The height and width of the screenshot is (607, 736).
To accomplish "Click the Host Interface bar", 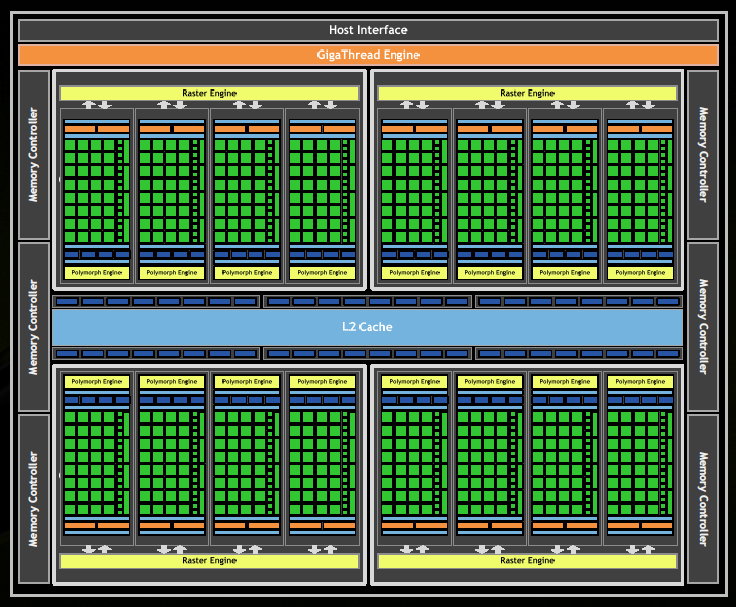I will click(368, 30).
